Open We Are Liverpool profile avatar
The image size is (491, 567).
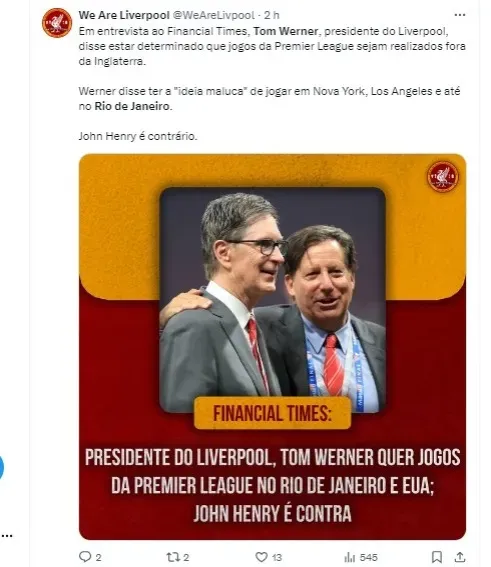point(57,23)
